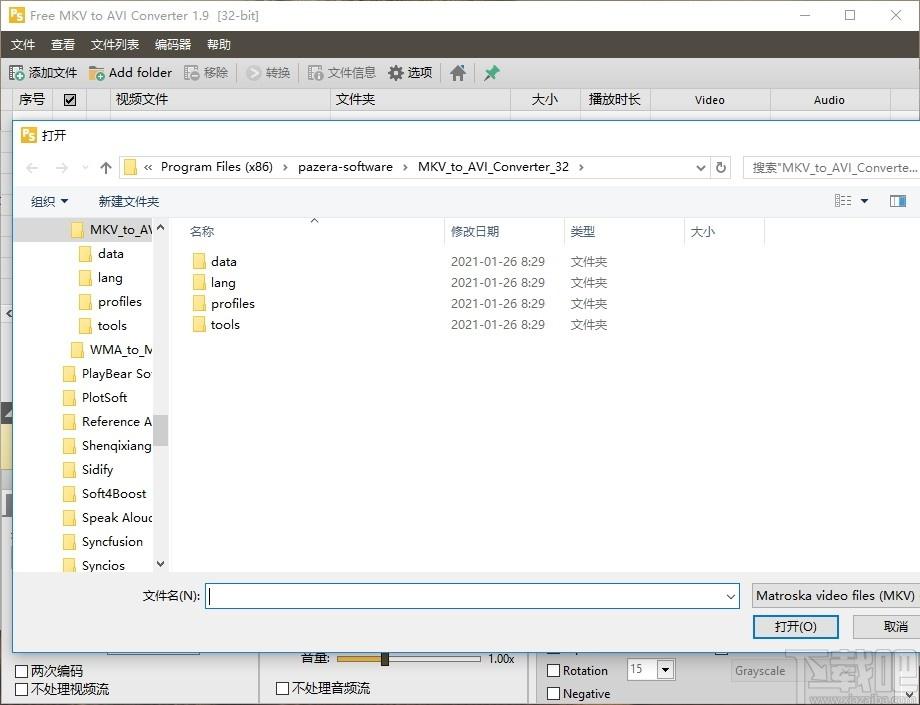
Task: Toggle 不处理视频流 checkbox
Action: click(21, 689)
